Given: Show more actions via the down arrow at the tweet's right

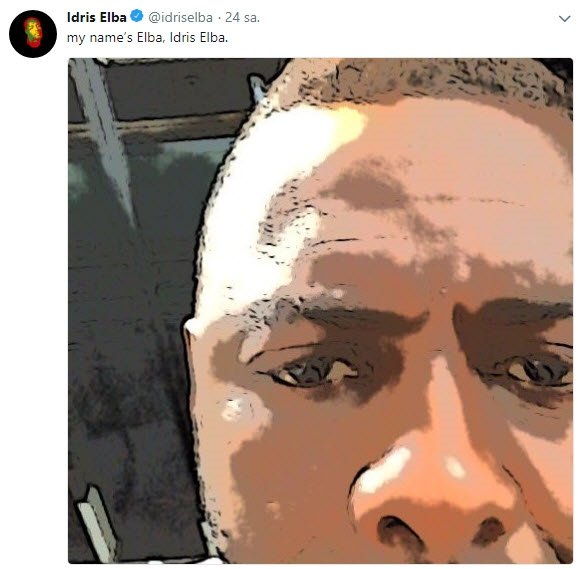Looking at the screenshot, I should click(x=564, y=18).
